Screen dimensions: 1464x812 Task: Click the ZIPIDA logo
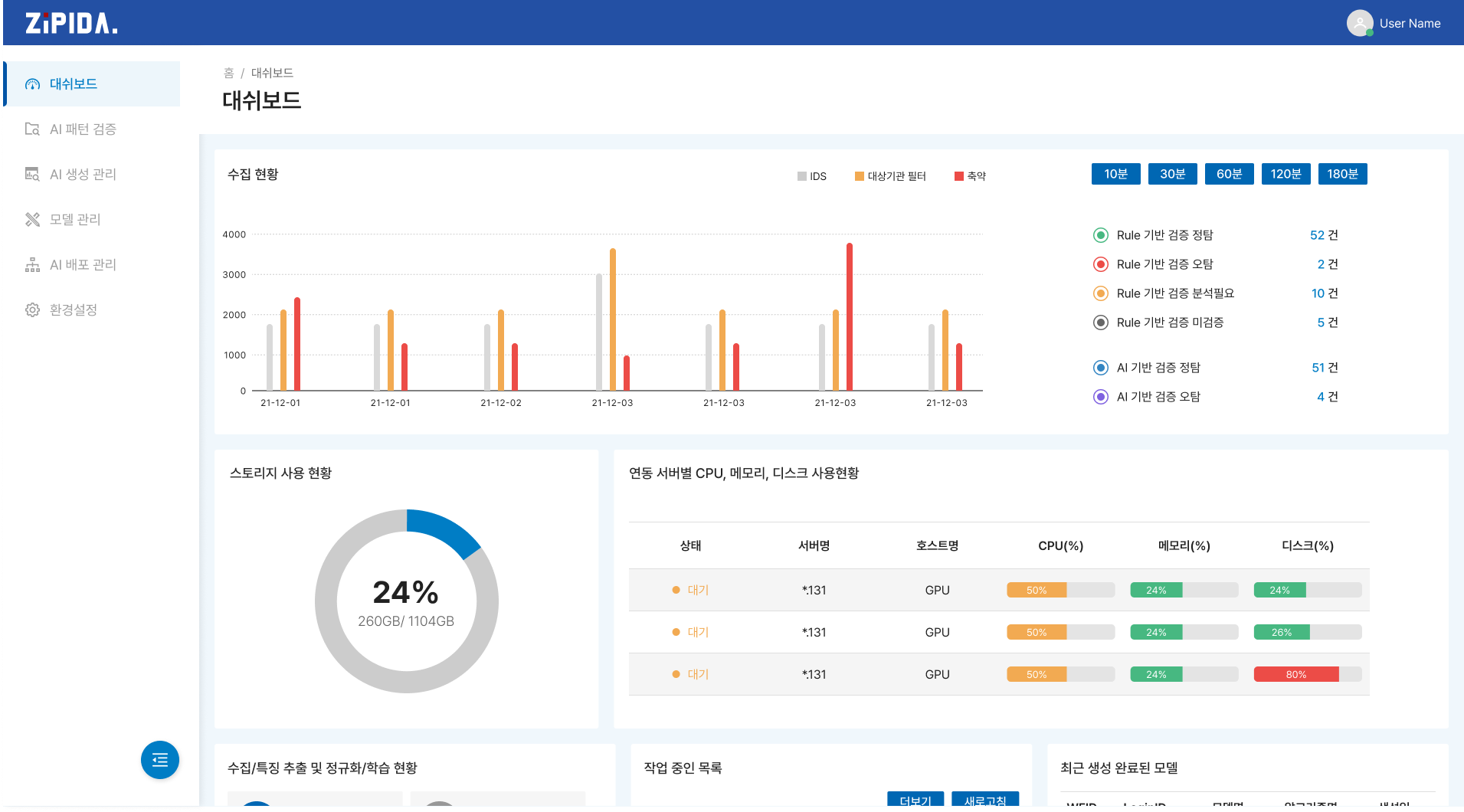71,23
